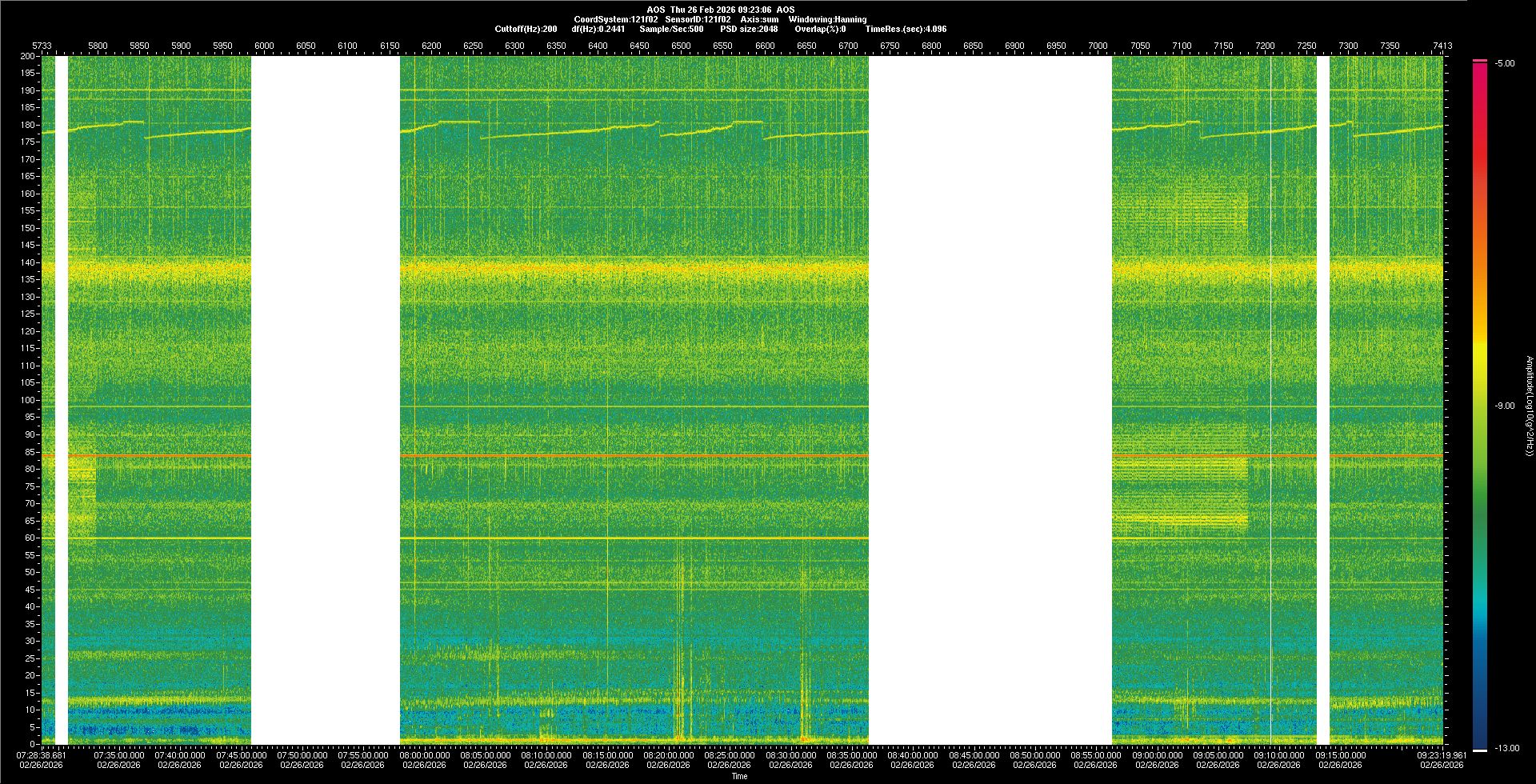Click the 100 Hz frequency axis label
1536x784 pixels.
(28, 400)
